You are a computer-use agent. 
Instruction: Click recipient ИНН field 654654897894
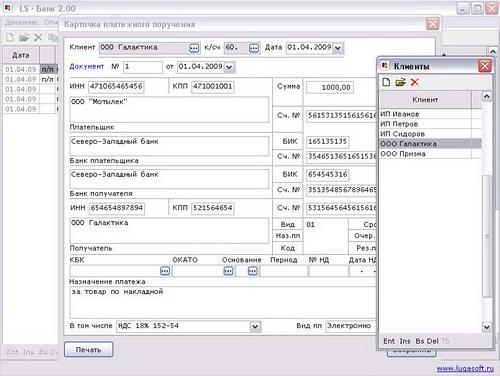[x=117, y=208]
